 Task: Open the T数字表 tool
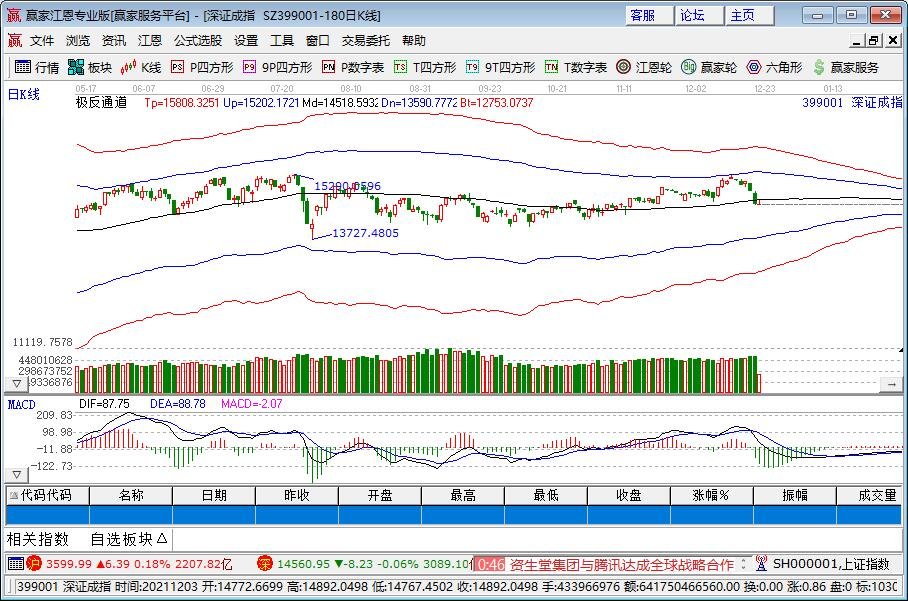pos(576,67)
